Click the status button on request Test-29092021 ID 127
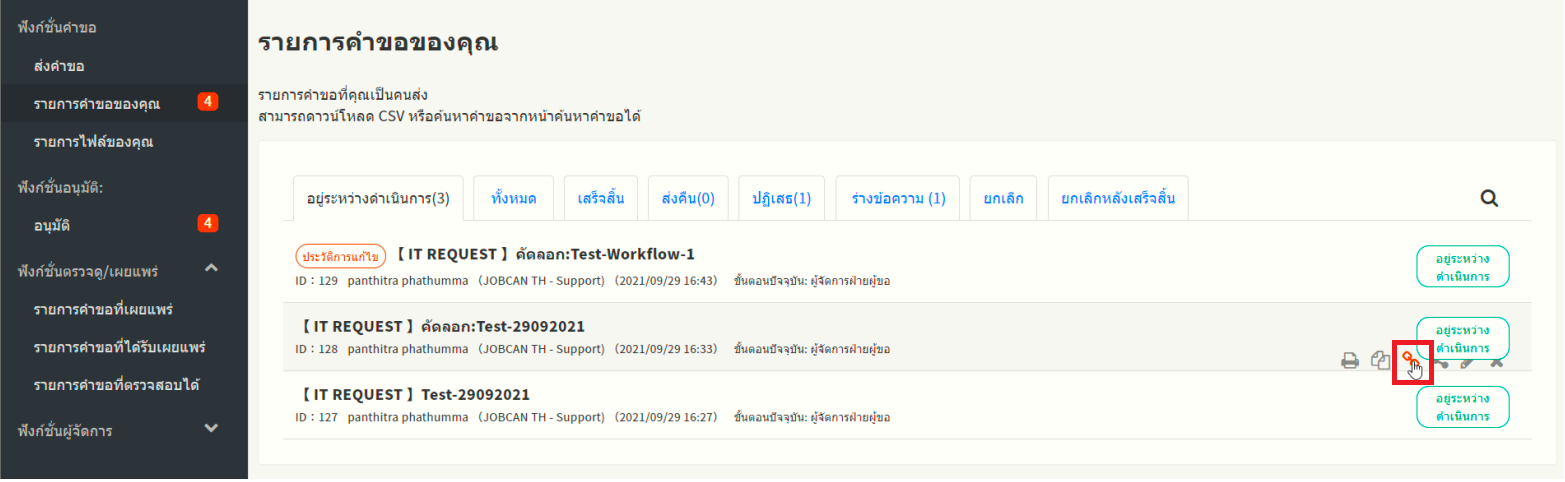 coord(1462,407)
